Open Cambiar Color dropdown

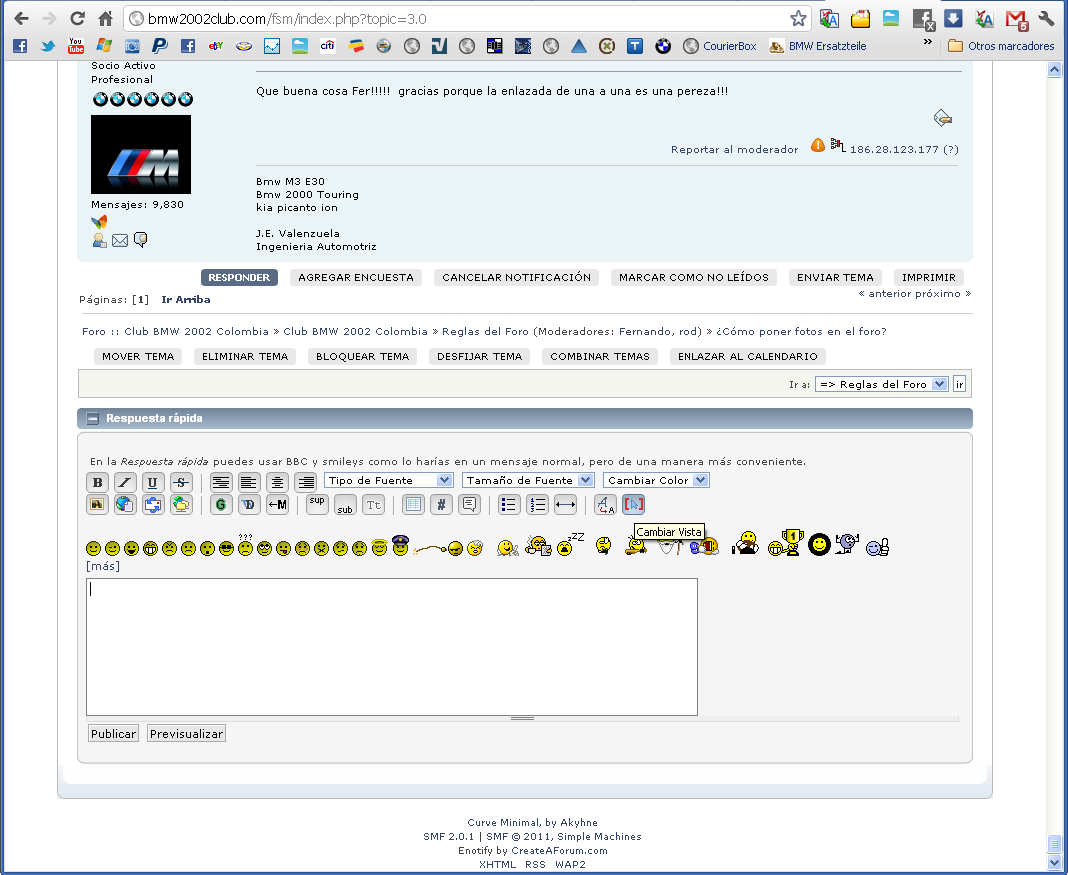point(656,480)
